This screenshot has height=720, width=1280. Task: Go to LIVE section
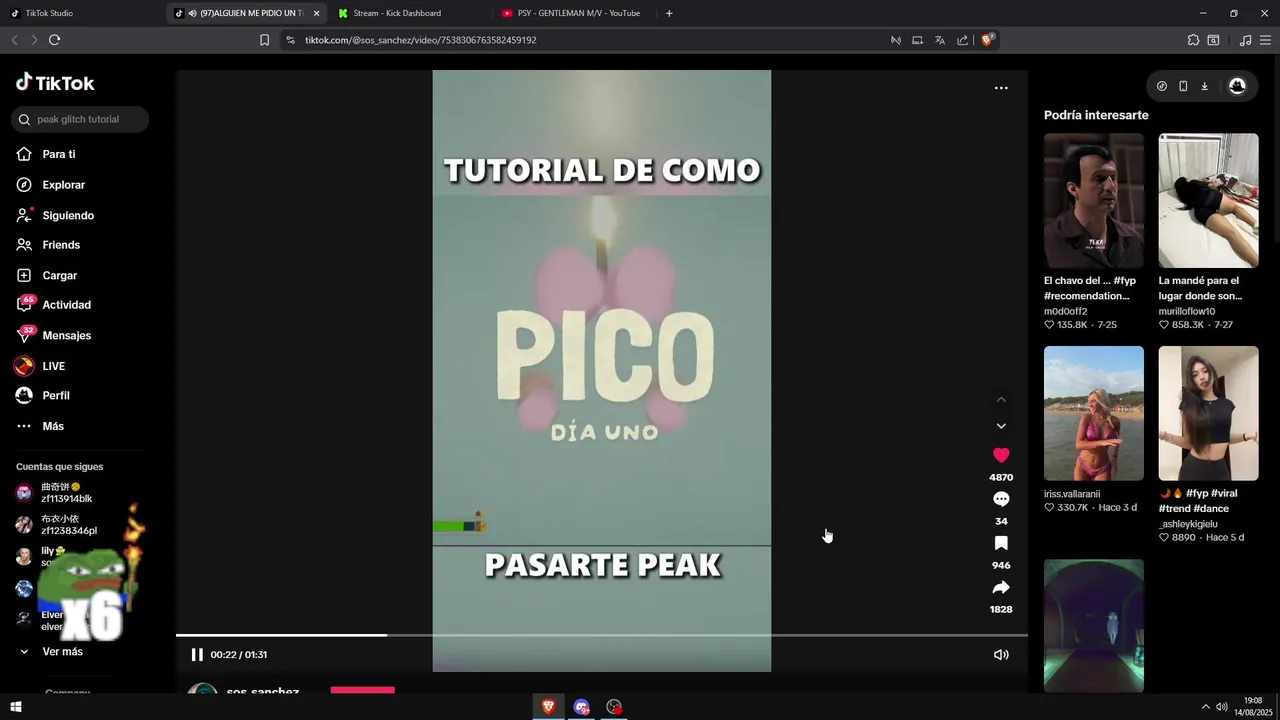(x=53, y=366)
